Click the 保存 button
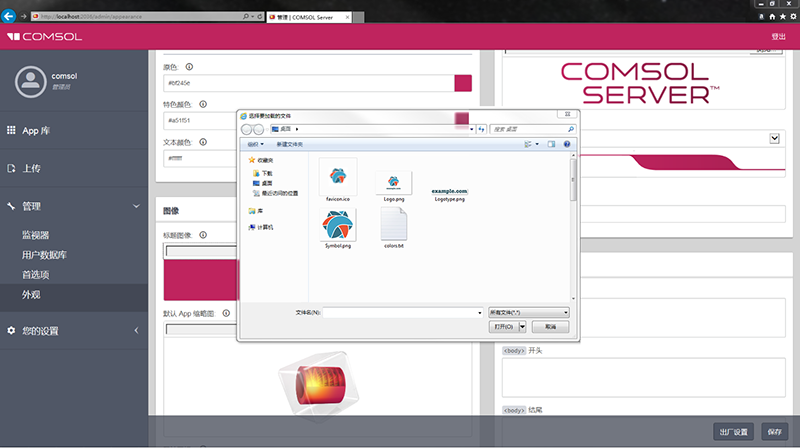 pos(774,432)
